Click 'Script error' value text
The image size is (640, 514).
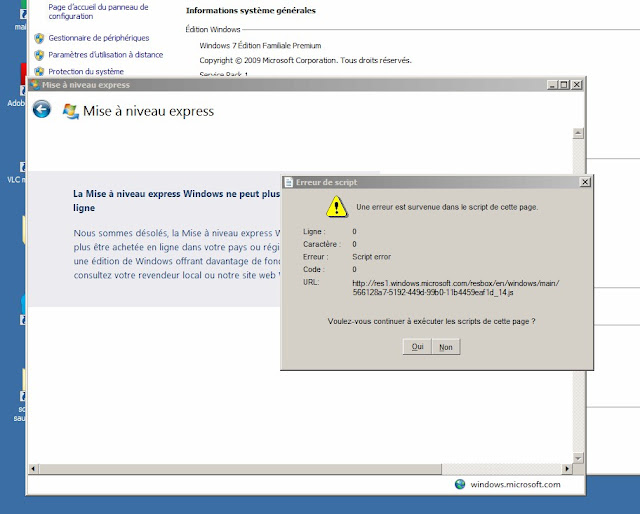click(371, 257)
